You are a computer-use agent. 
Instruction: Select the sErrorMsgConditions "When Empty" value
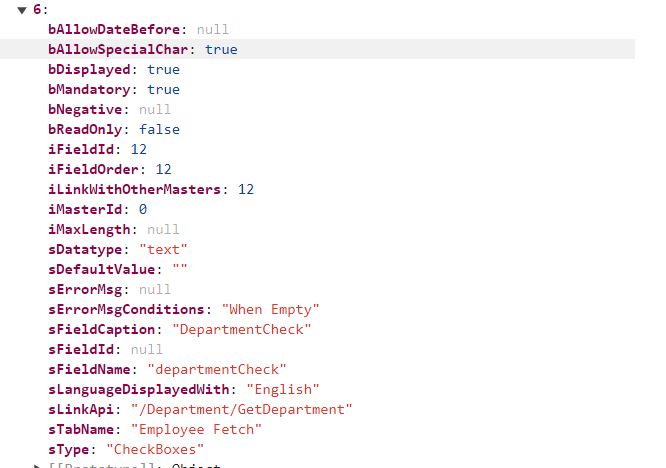270,309
